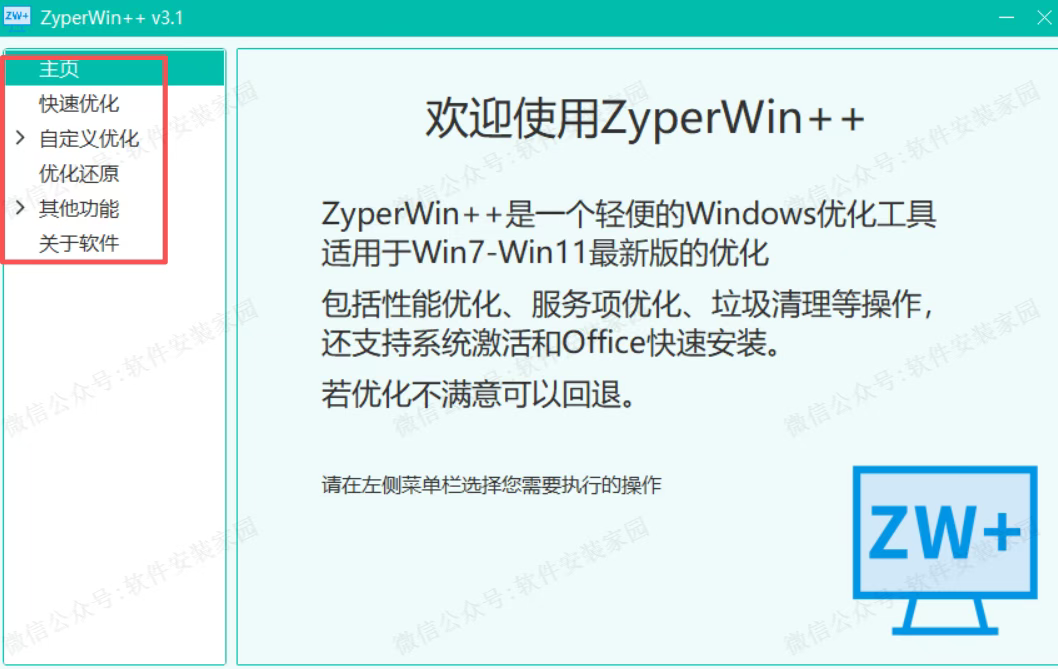Click the 包括性能优化 description paragraph
The width and height of the screenshot is (1058, 669).
[x=628, y=323]
